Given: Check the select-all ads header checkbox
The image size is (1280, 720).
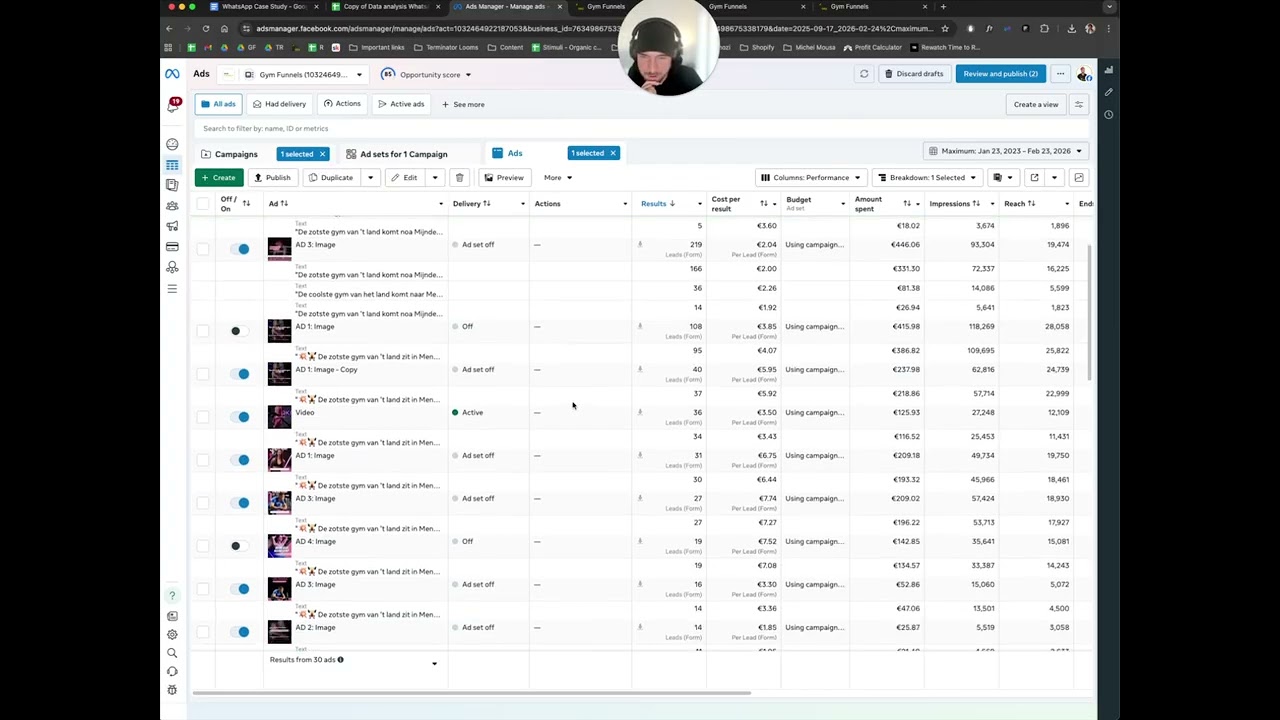Looking at the screenshot, I should pyautogui.click(x=203, y=204).
